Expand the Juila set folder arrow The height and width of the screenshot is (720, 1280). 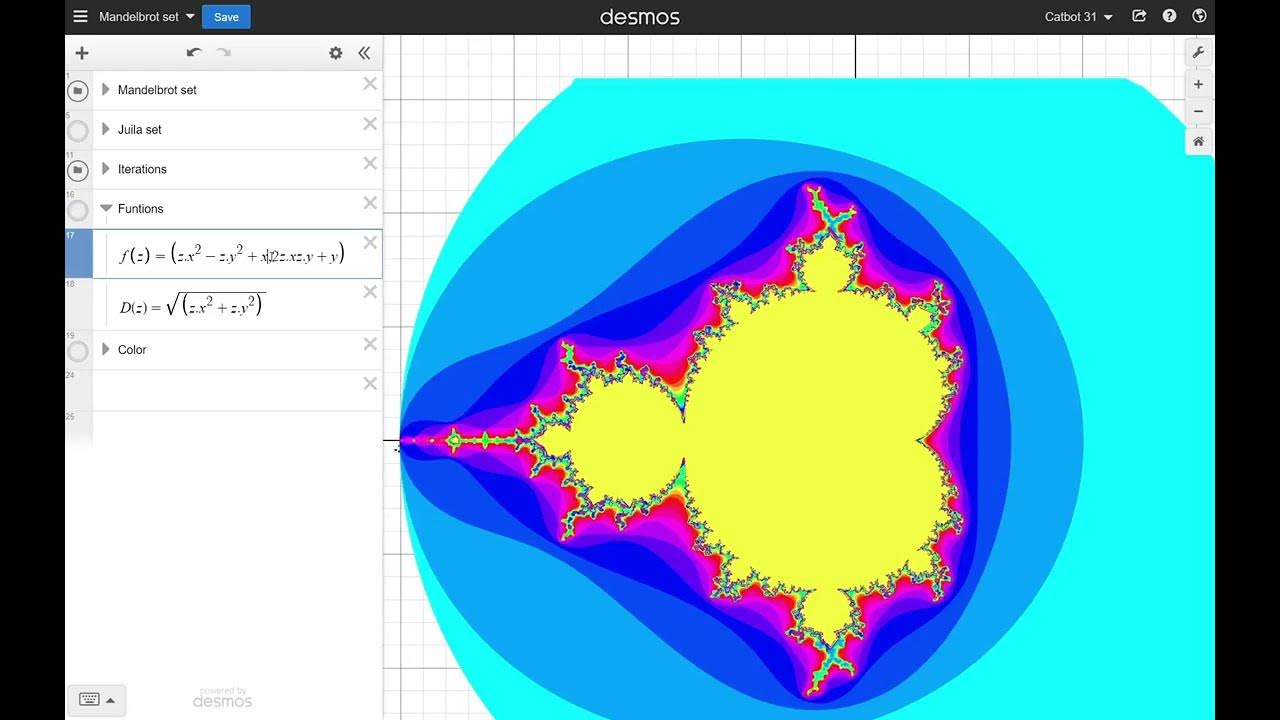(106, 129)
